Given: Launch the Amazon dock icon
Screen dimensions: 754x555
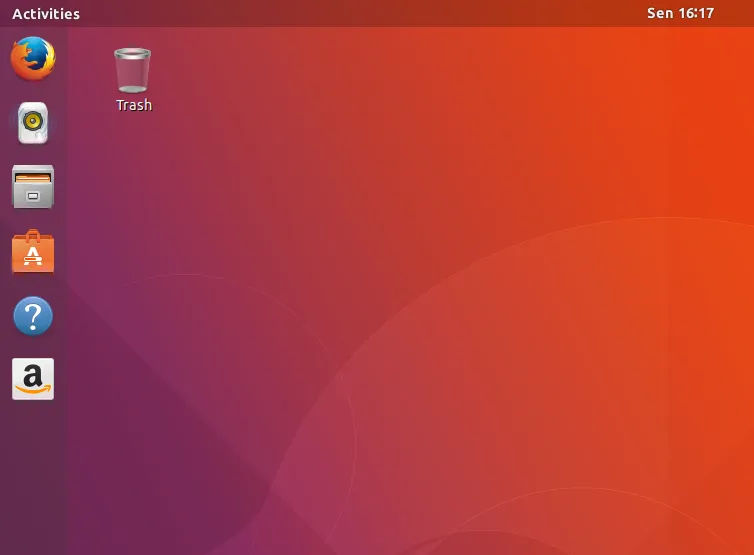Looking at the screenshot, I should pyautogui.click(x=33, y=379).
